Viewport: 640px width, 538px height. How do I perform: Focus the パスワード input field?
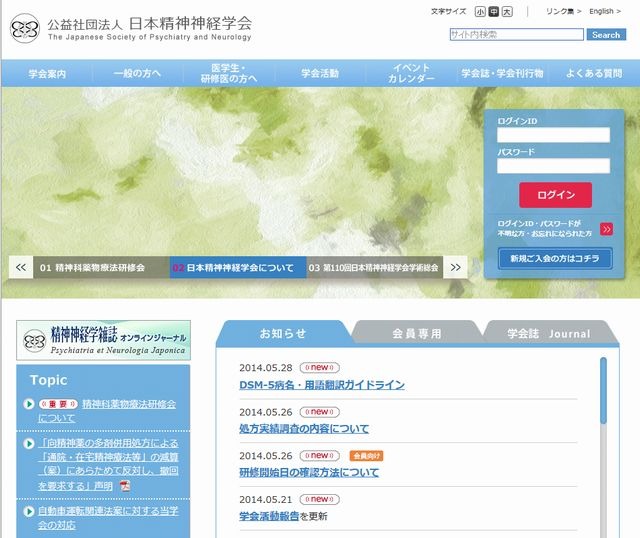553,166
